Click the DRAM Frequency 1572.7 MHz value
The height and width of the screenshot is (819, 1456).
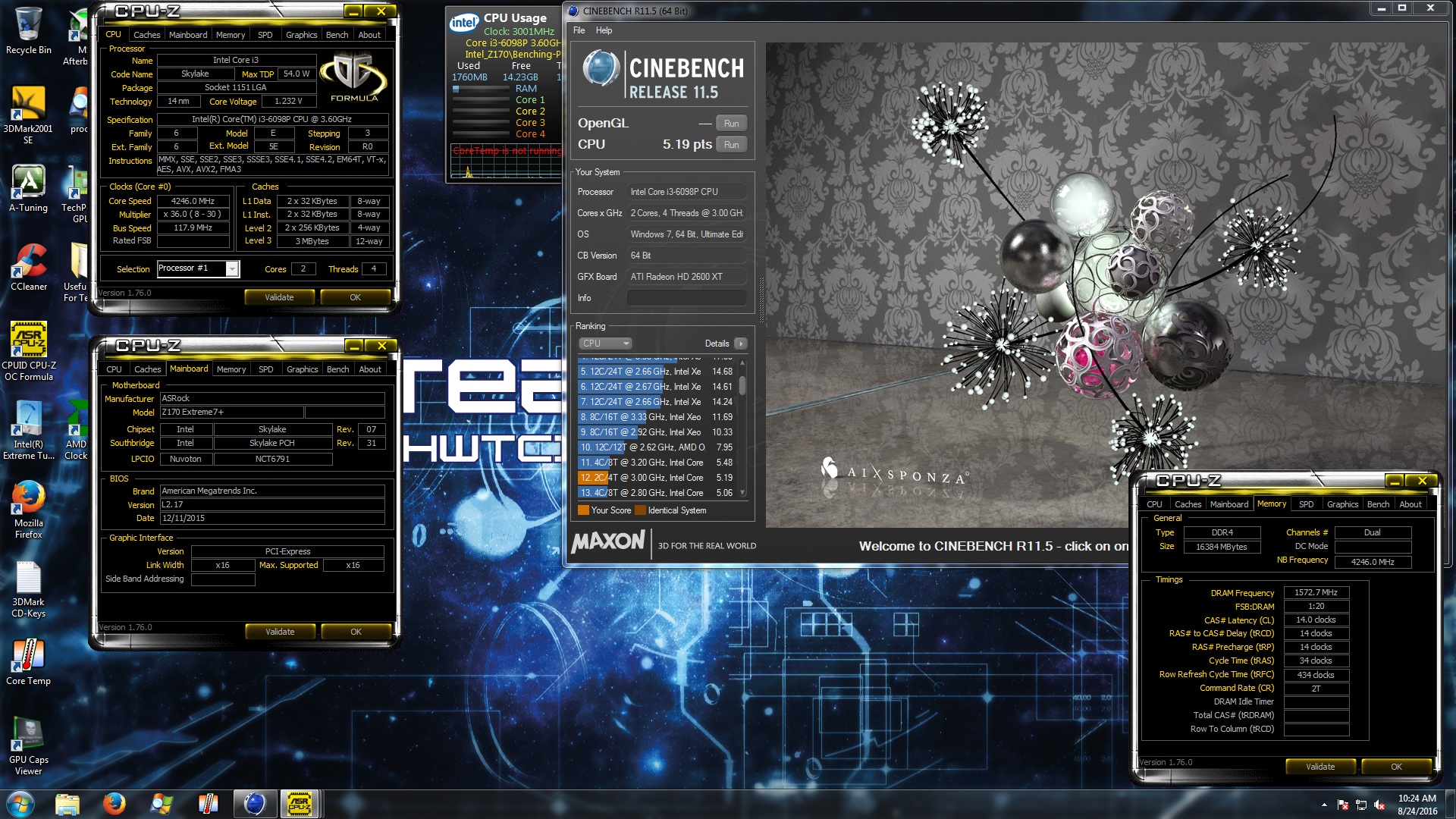[x=1316, y=592]
